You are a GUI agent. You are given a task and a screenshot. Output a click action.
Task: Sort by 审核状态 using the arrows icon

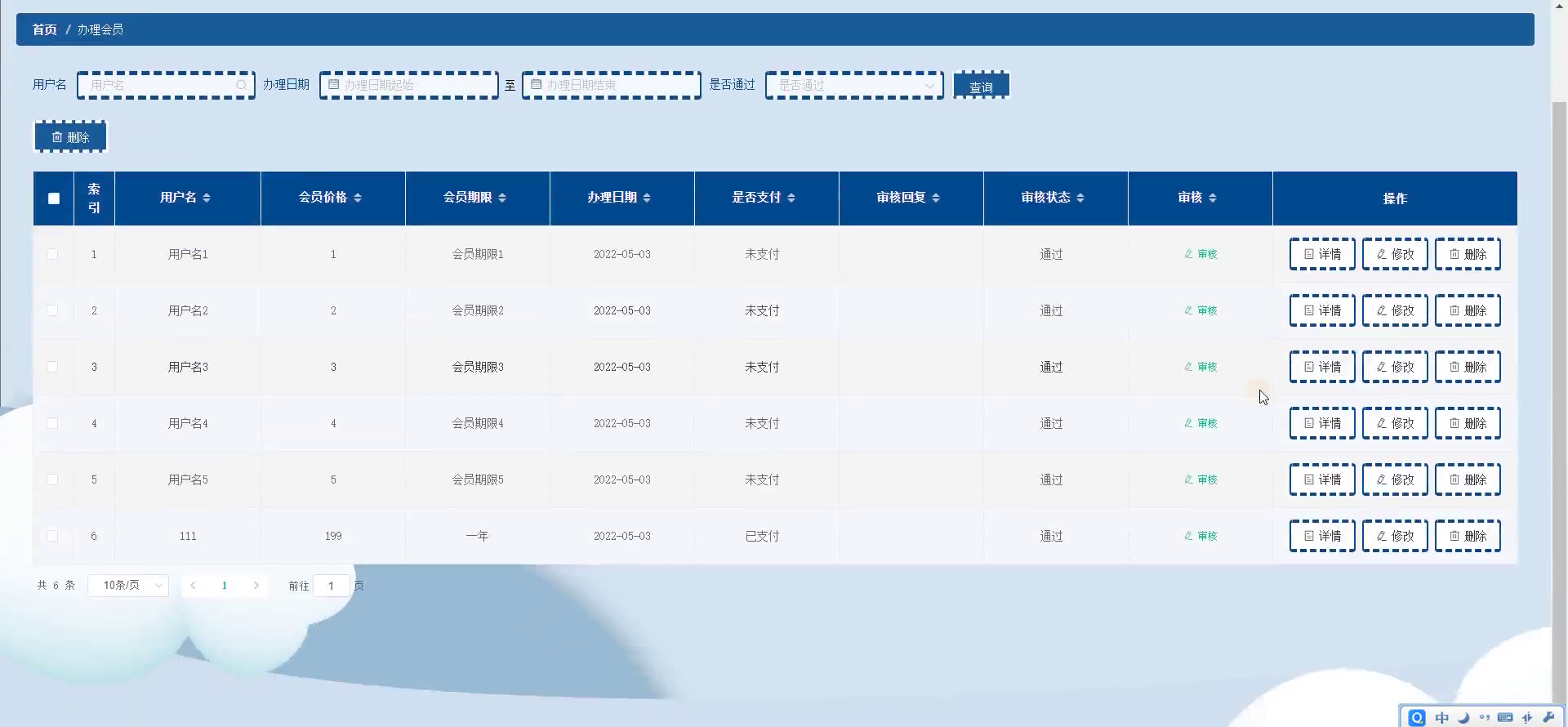coord(1080,198)
